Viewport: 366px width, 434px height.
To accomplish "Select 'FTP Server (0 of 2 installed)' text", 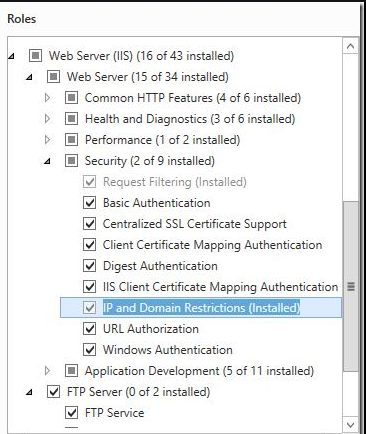I will [x=138, y=392].
